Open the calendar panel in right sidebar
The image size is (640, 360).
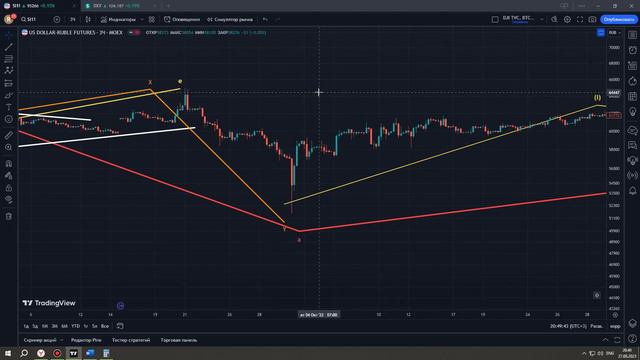pos(632,96)
